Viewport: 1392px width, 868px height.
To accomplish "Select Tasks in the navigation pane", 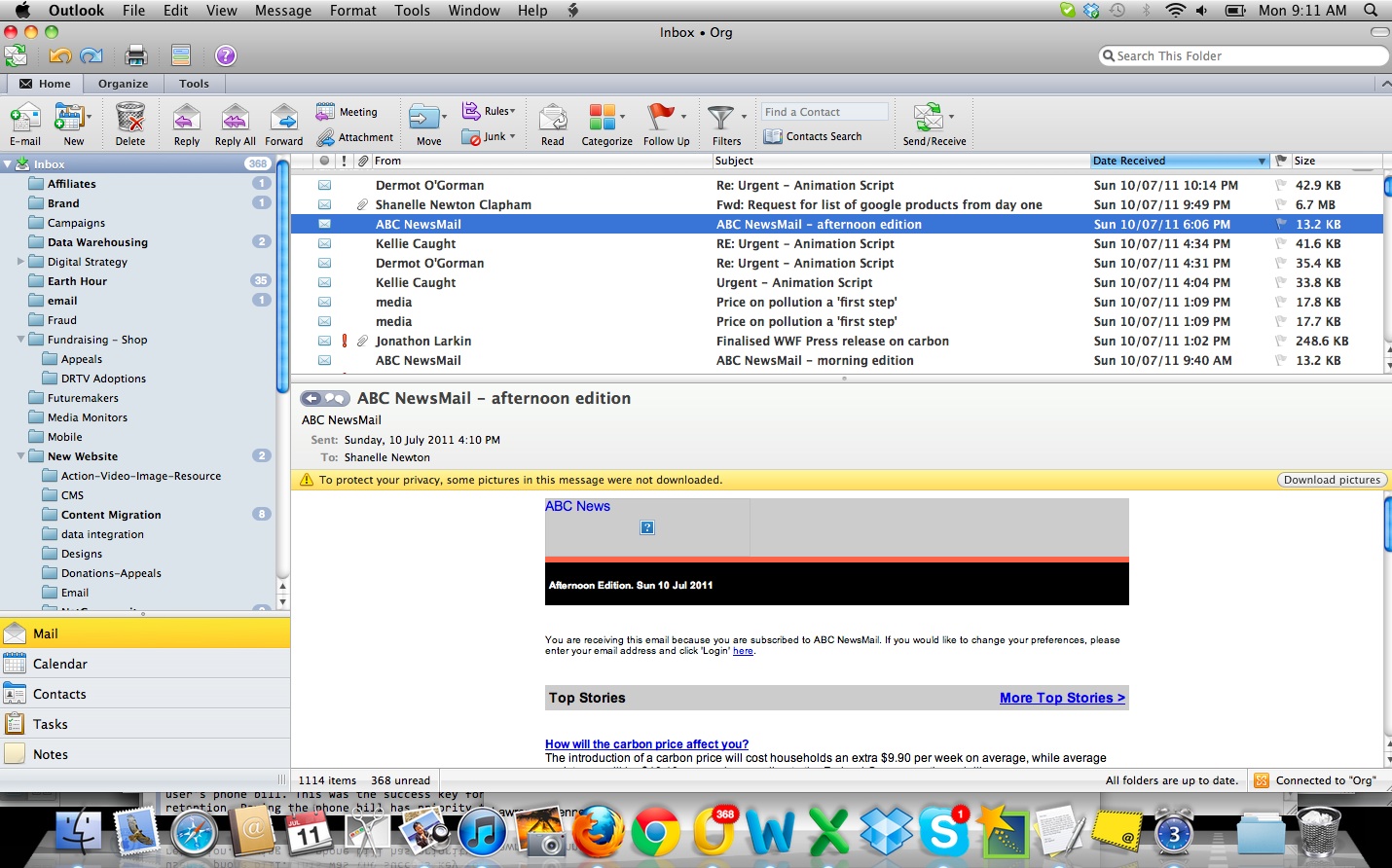I will coord(145,724).
